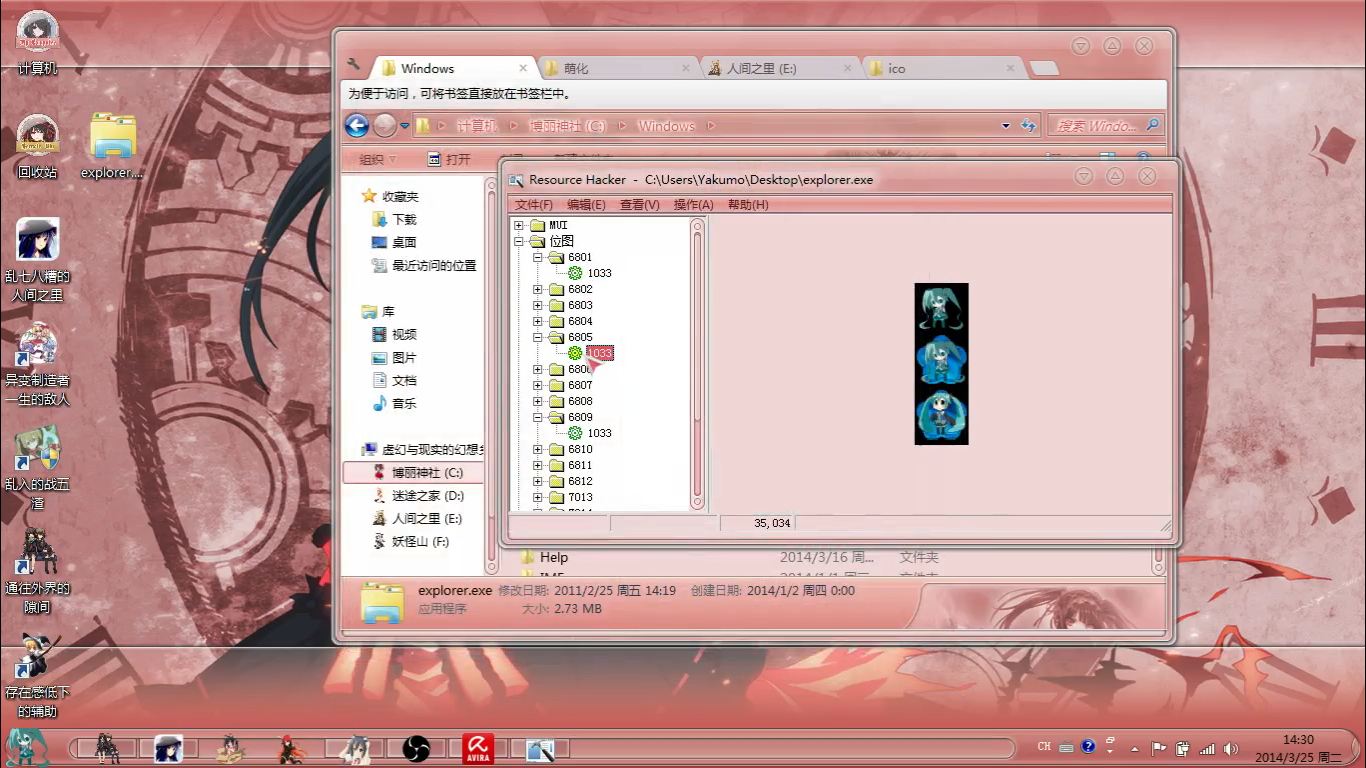Open address bar history dropdown
1366x768 pixels.
click(x=1005, y=126)
